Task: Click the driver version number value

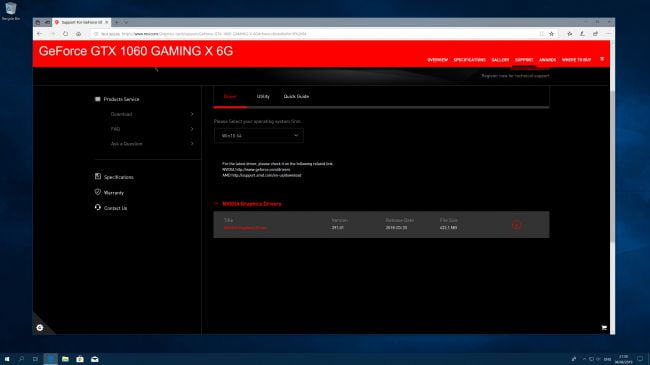Action: [x=337, y=228]
